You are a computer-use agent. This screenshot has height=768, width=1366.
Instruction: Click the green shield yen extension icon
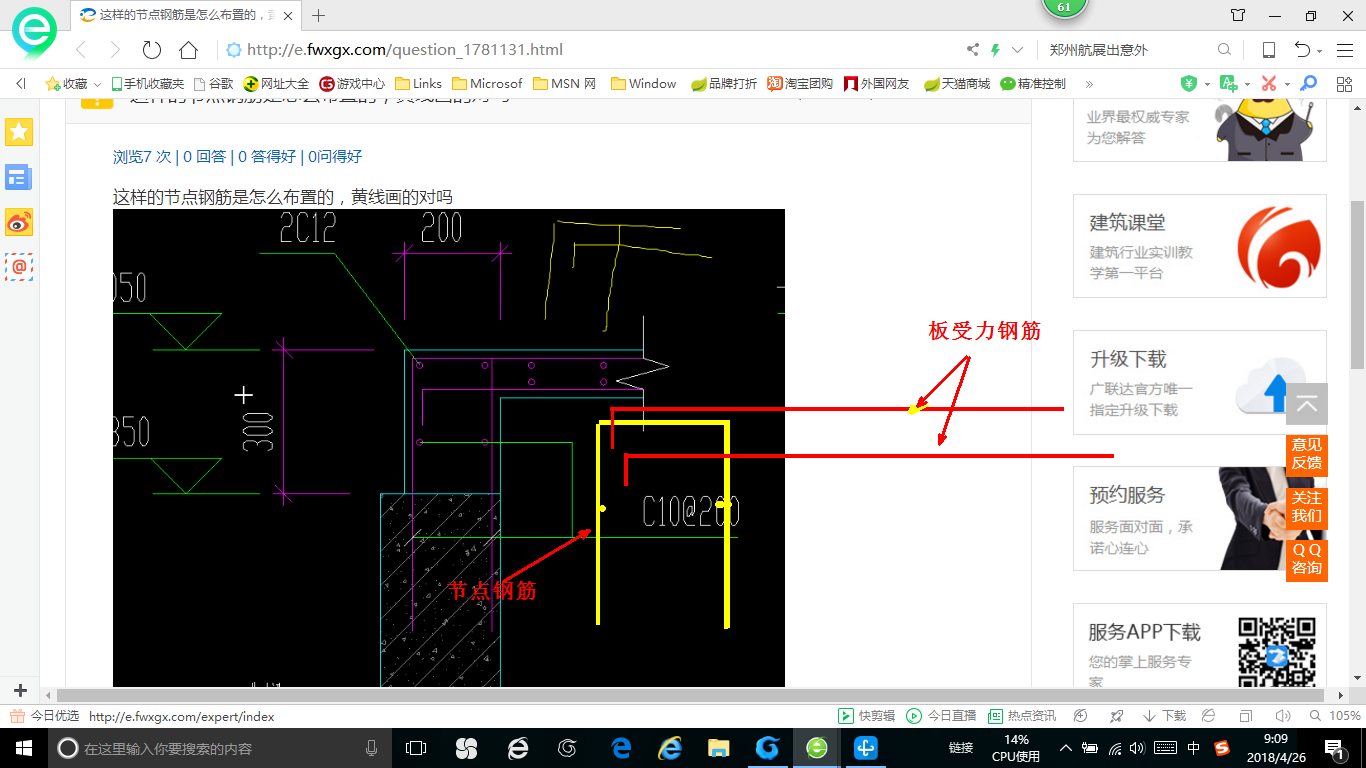1189,84
